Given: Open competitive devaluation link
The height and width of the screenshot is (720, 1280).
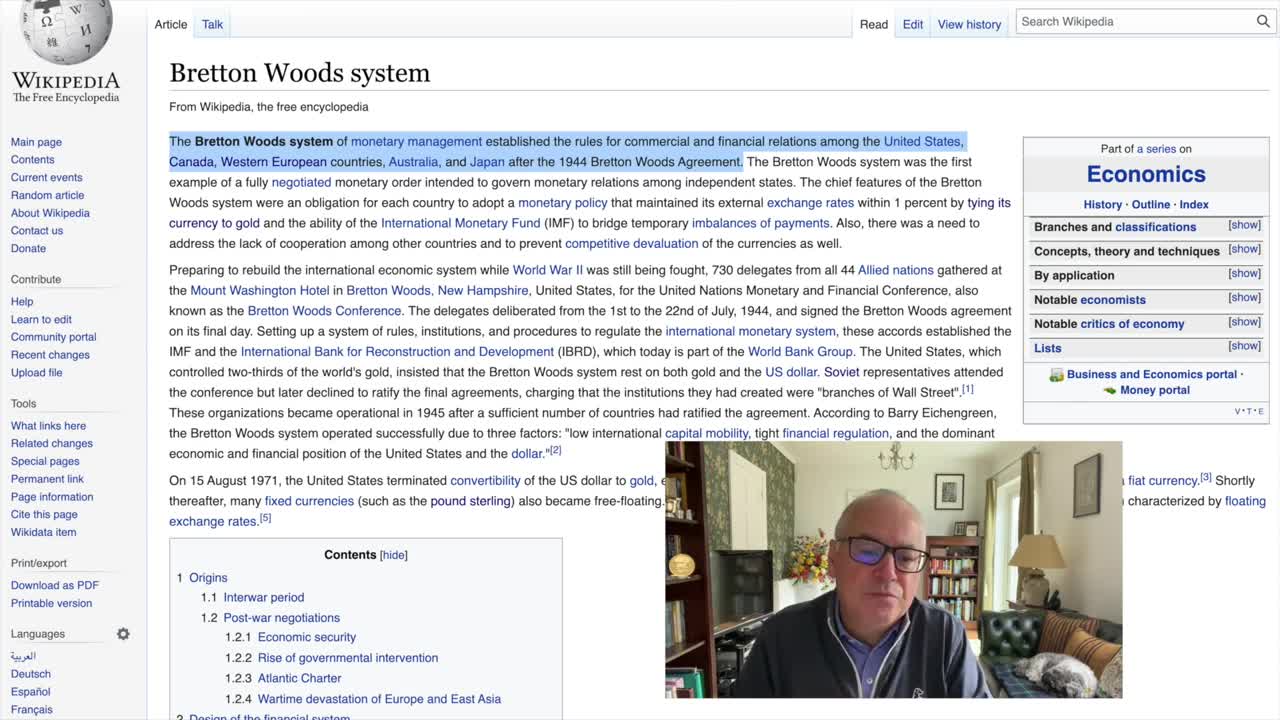Looking at the screenshot, I should point(632,243).
